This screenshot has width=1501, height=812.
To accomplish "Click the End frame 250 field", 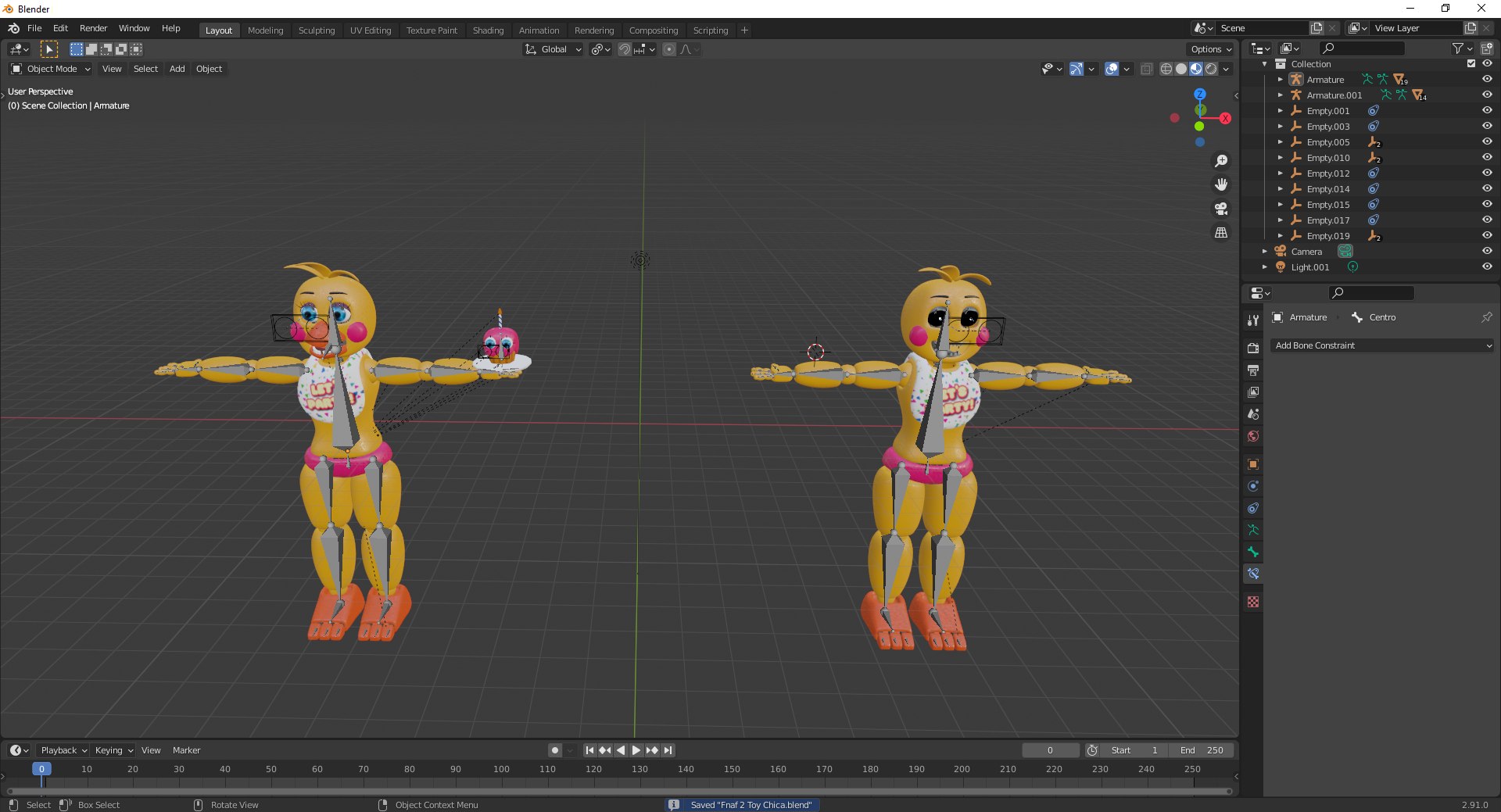I will click(1202, 750).
